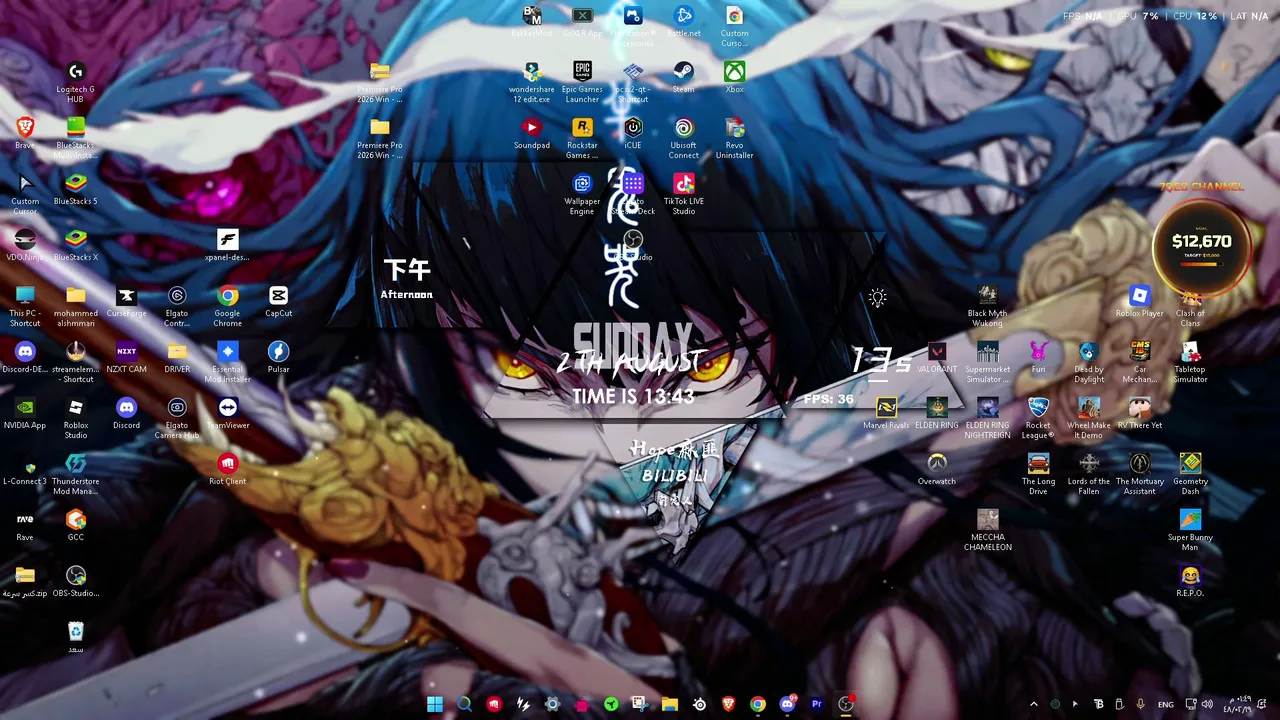
Task: Select the Tabletop Simulator desktop icon
Action: point(1190,362)
